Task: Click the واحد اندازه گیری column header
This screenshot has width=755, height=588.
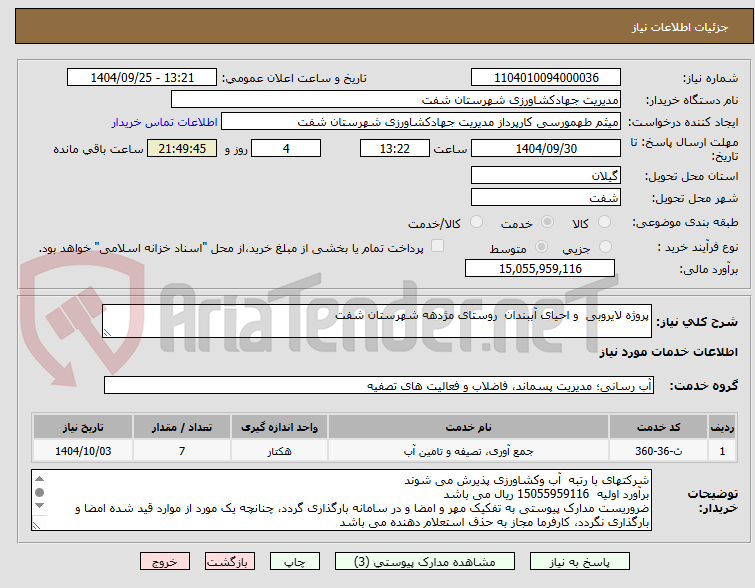Action: tap(279, 427)
